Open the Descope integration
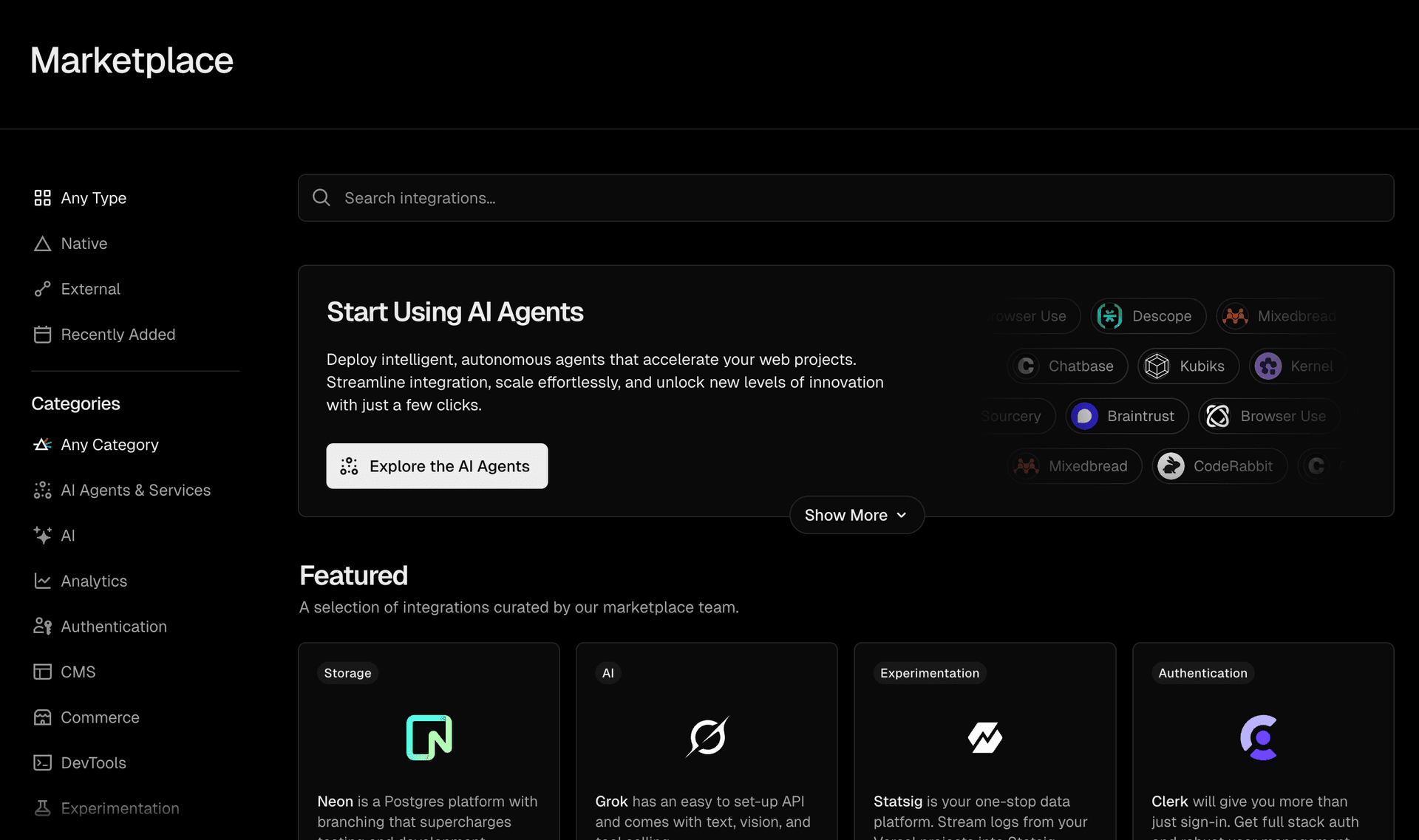 pos(1148,315)
